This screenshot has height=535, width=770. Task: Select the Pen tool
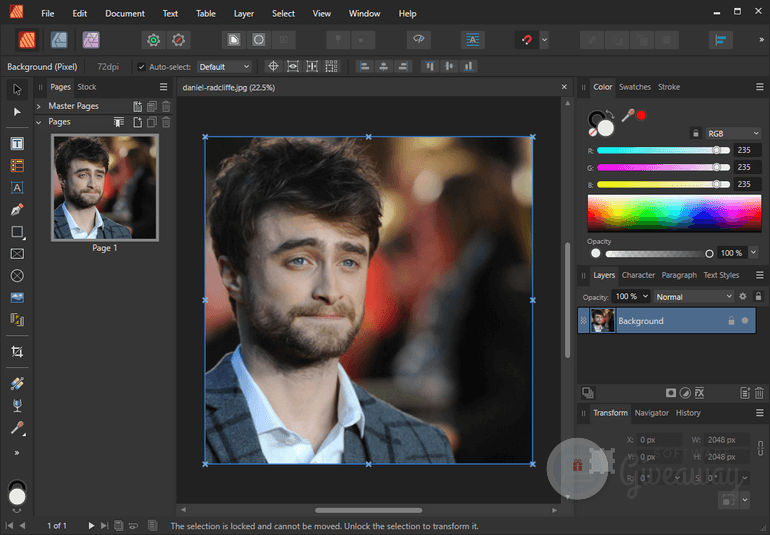tap(17, 210)
